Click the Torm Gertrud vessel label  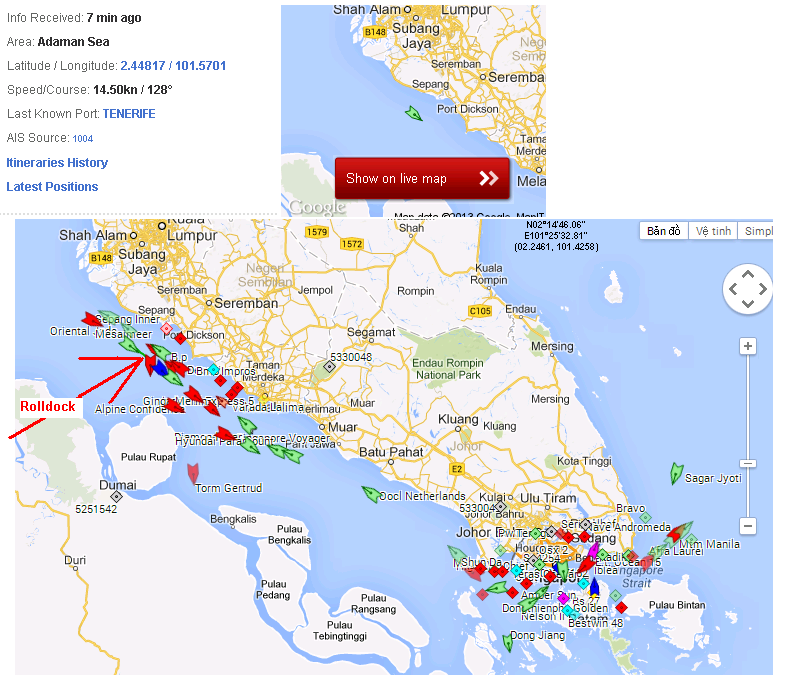pyautogui.click(x=229, y=488)
